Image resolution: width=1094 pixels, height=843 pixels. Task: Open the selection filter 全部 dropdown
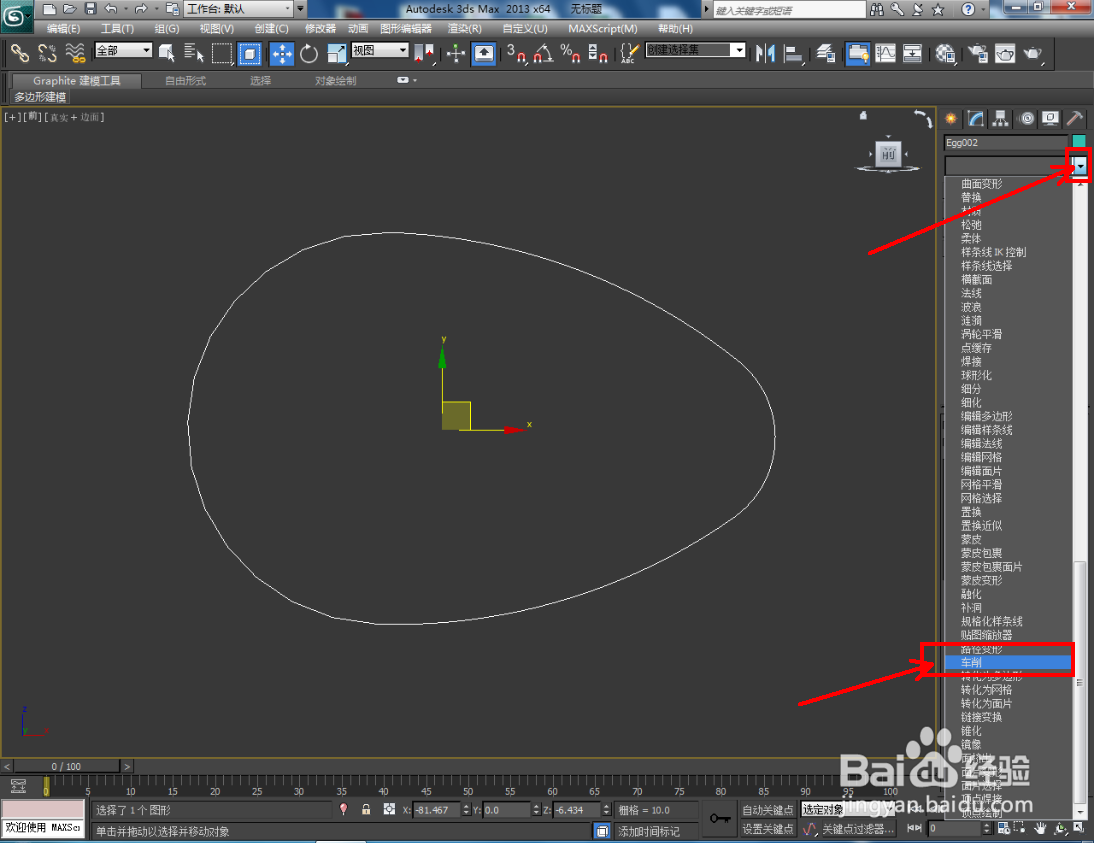point(123,50)
